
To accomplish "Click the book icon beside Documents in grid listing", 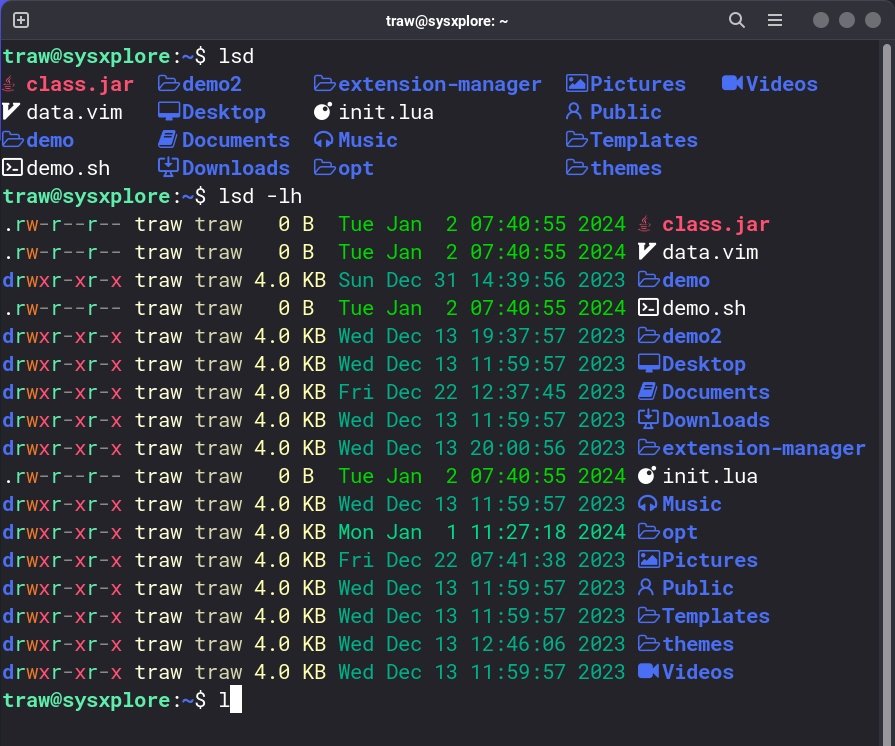I will (x=168, y=140).
